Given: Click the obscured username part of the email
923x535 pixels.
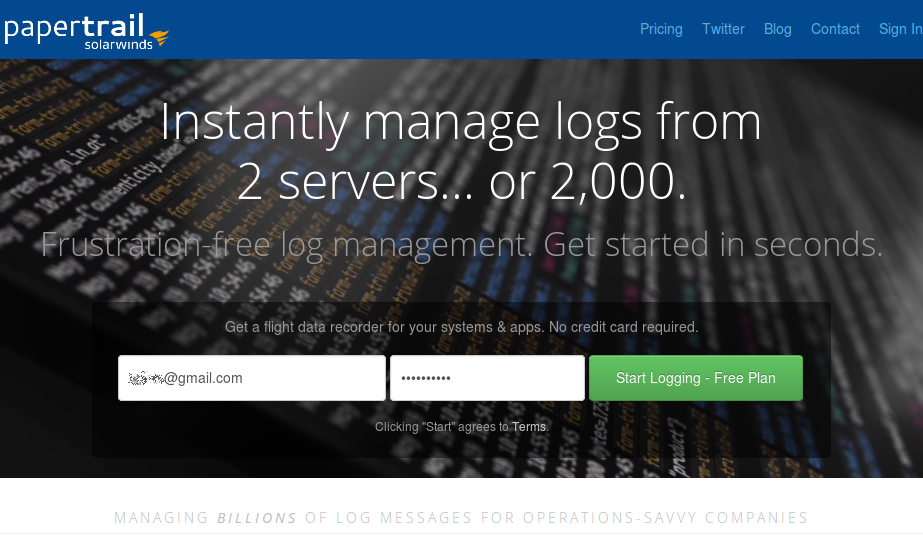Looking at the screenshot, I should tap(146, 378).
